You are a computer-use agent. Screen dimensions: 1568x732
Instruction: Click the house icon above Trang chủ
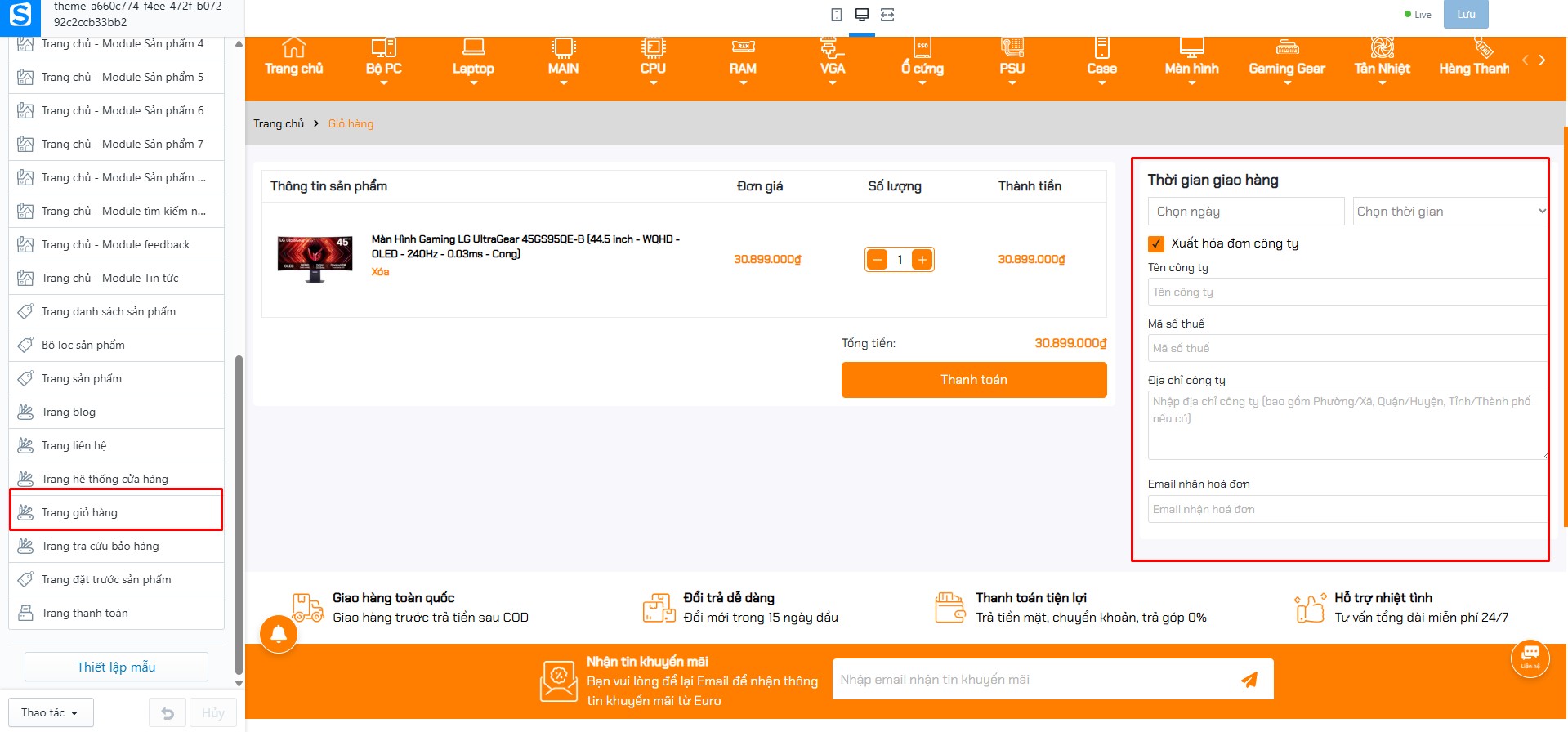click(294, 47)
